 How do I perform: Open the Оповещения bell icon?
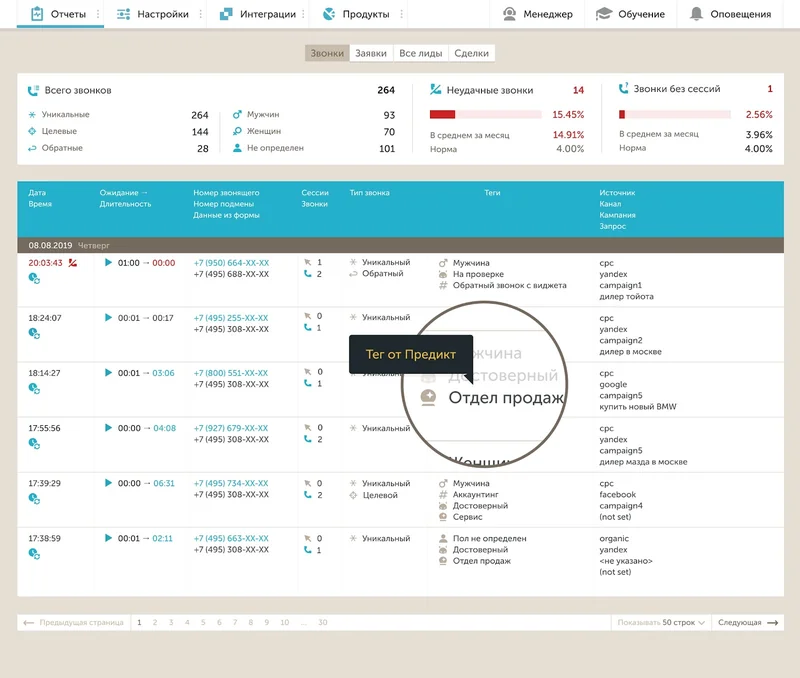click(x=696, y=14)
